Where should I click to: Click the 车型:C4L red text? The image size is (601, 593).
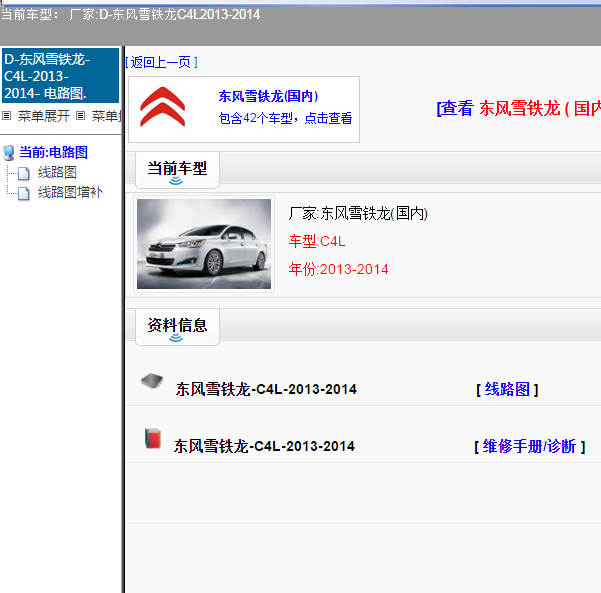click(x=317, y=241)
